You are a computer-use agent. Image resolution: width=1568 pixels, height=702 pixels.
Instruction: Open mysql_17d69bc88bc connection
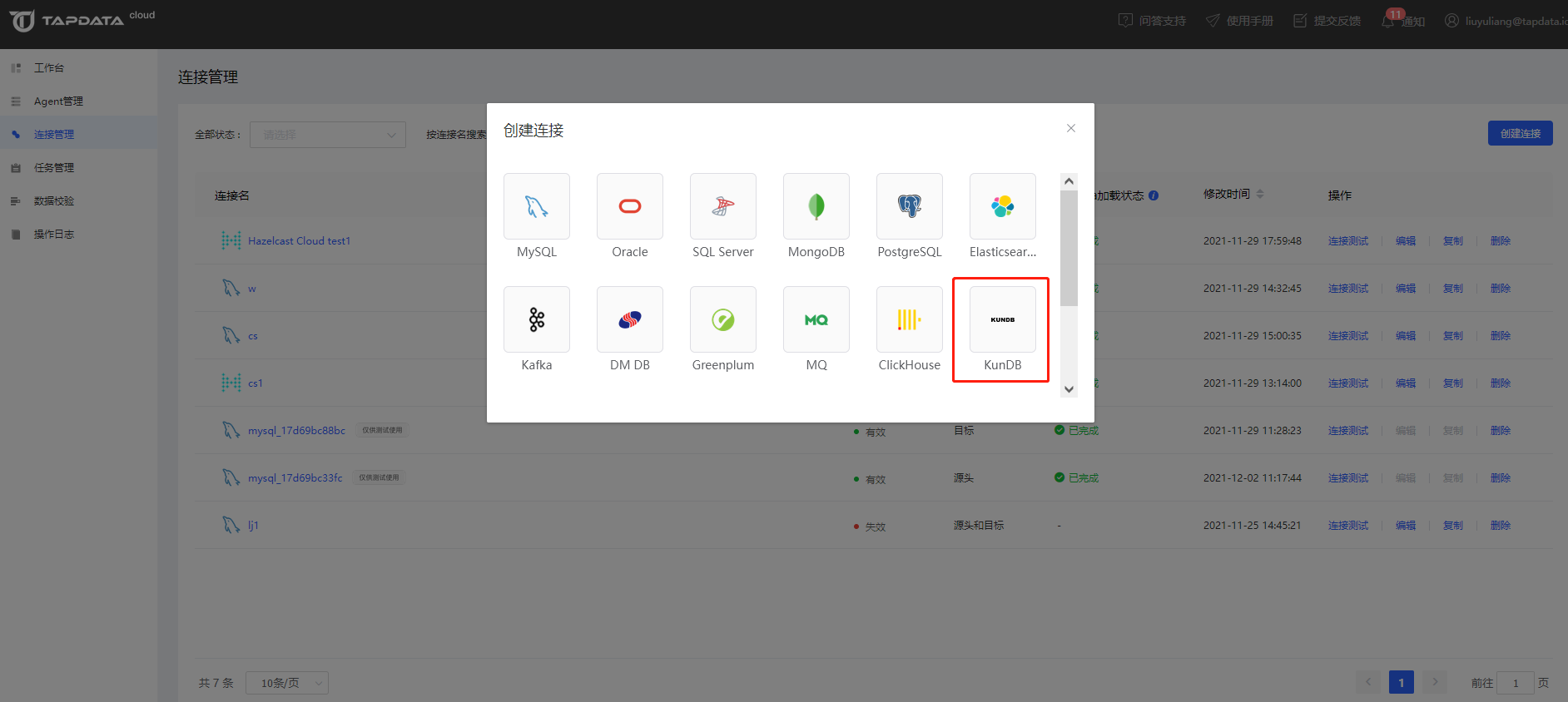pyautogui.click(x=296, y=431)
